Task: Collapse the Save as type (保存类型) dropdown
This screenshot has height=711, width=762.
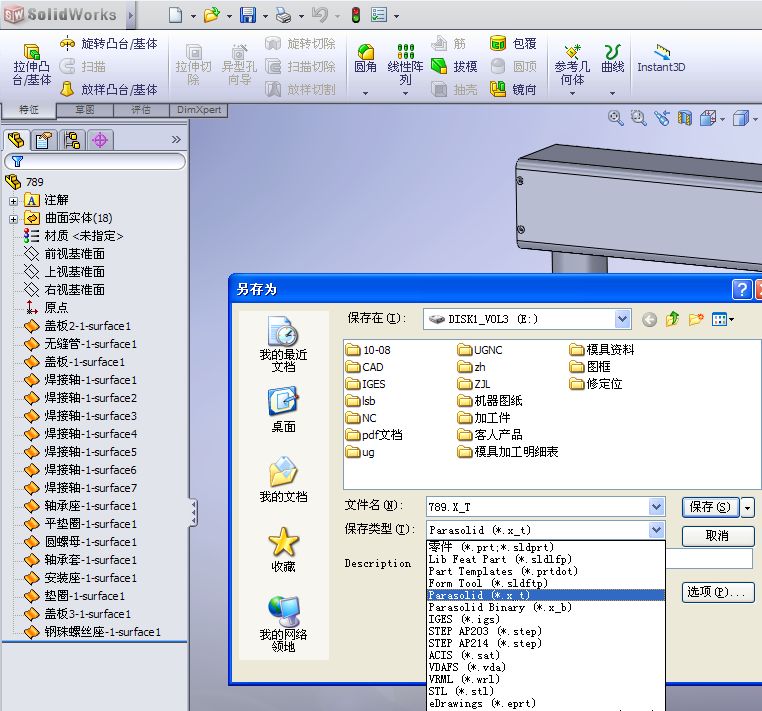Action: click(x=656, y=530)
